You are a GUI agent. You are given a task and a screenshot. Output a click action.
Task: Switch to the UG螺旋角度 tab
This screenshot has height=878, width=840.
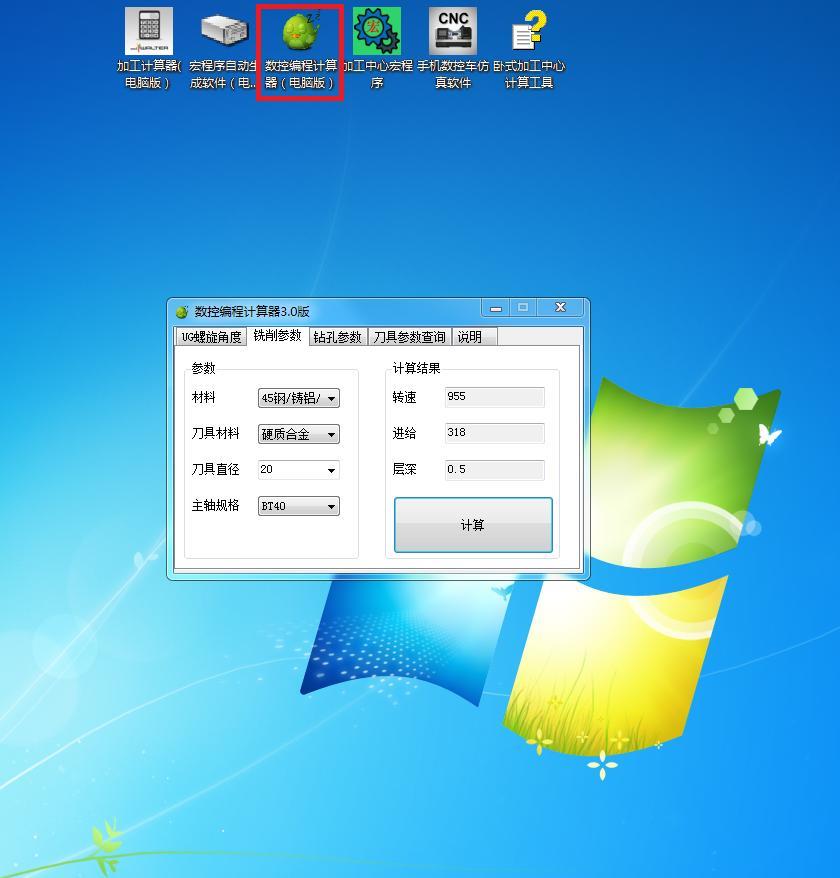[x=211, y=337]
